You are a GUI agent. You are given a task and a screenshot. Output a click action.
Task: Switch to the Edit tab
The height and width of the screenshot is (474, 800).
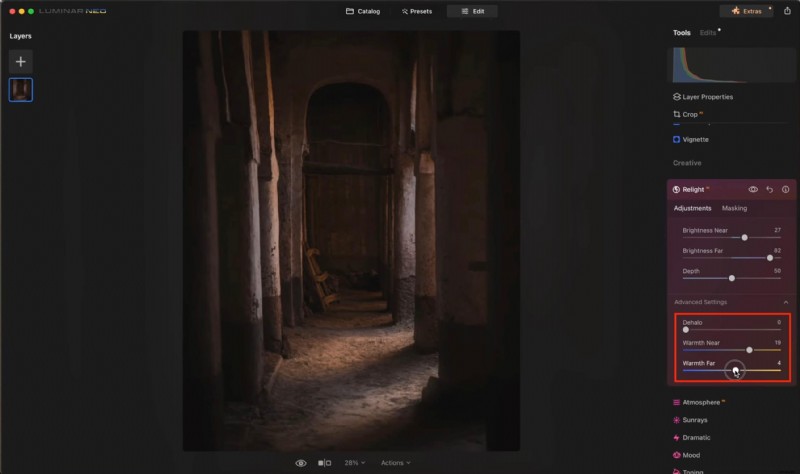pos(472,11)
